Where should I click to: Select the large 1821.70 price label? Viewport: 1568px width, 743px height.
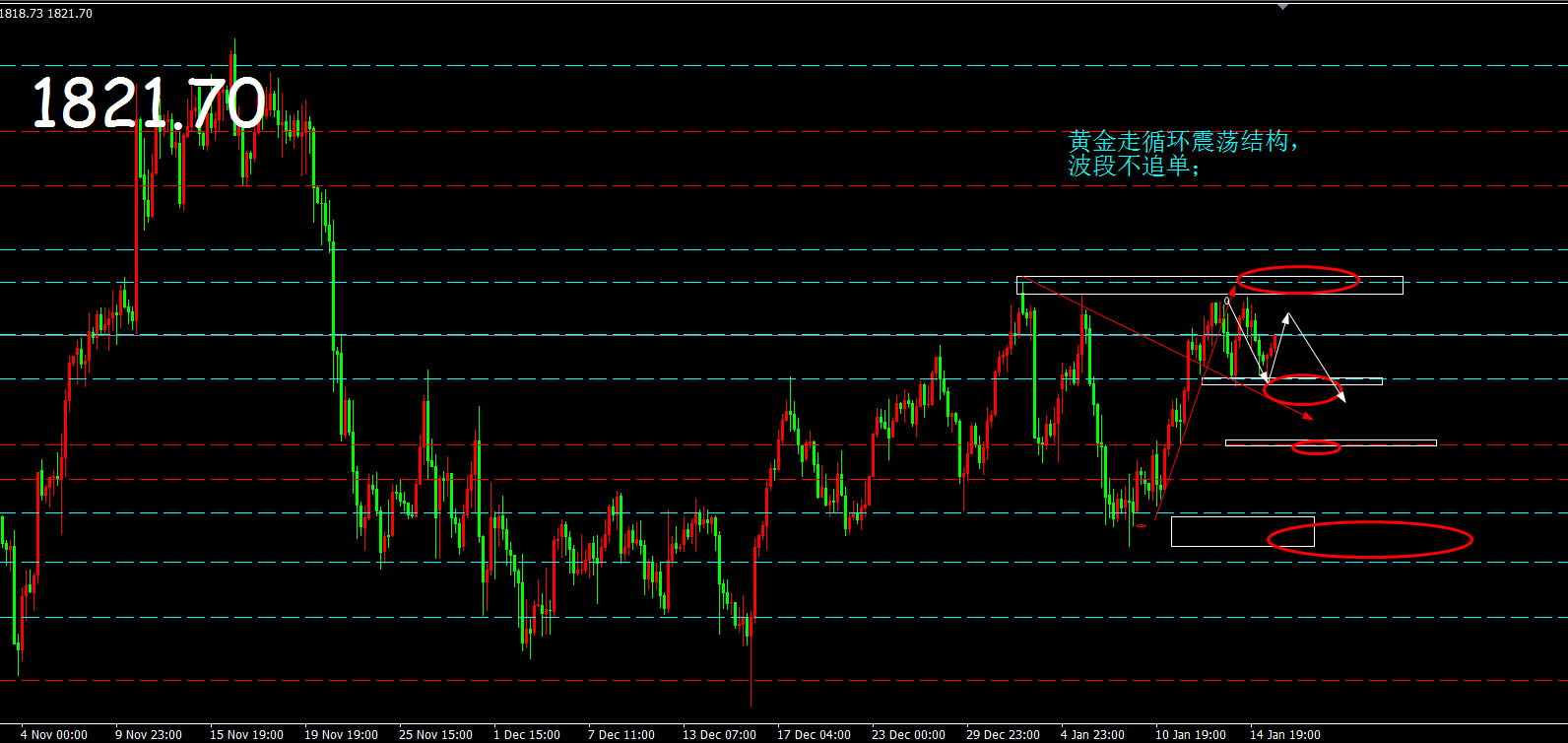(149, 104)
